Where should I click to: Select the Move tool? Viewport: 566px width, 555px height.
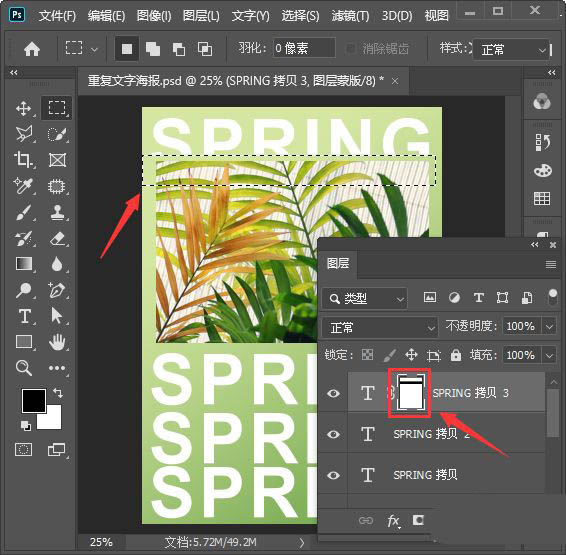click(x=24, y=108)
